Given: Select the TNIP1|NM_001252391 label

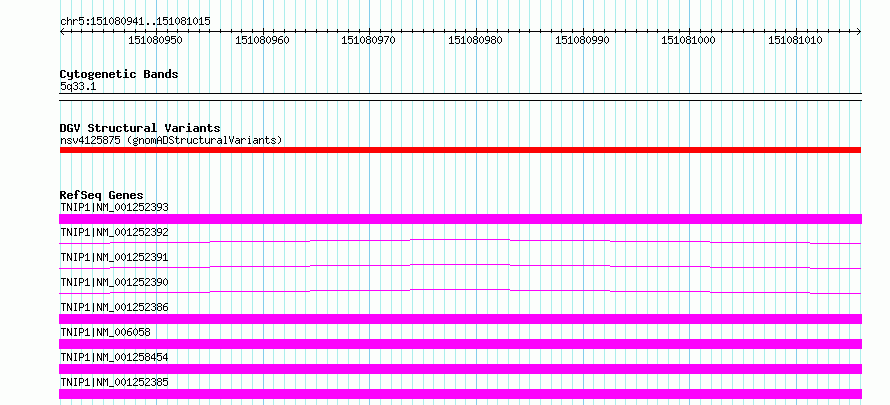Looking at the screenshot, I should coord(114,258).
